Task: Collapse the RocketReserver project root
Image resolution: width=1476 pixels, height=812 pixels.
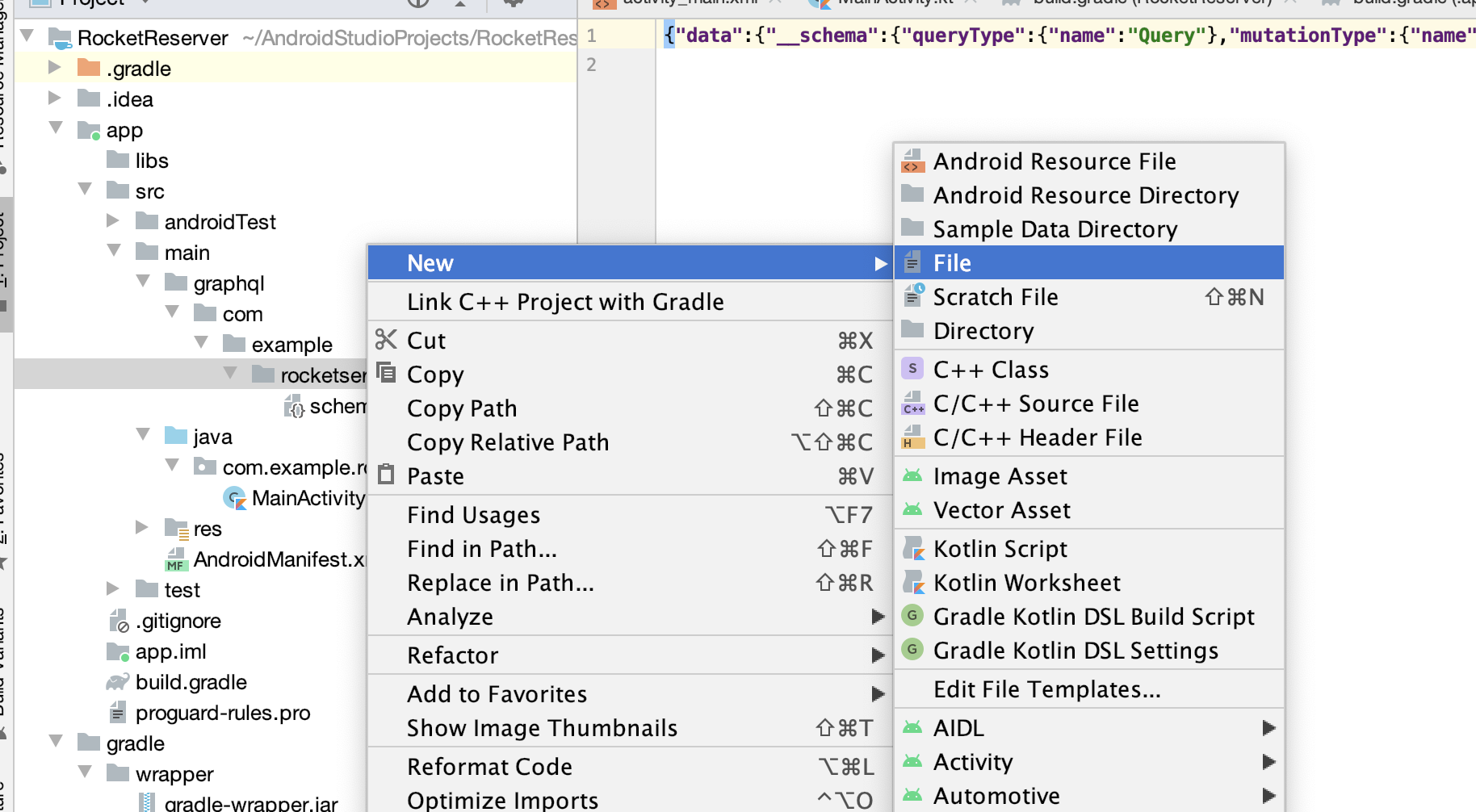Action: (27, 36)
